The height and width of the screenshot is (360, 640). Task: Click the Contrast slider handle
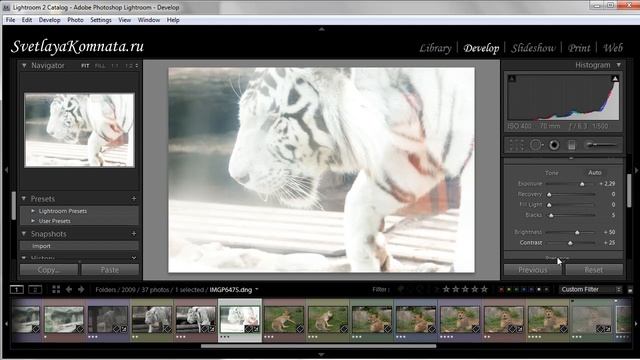click(570, 243)
